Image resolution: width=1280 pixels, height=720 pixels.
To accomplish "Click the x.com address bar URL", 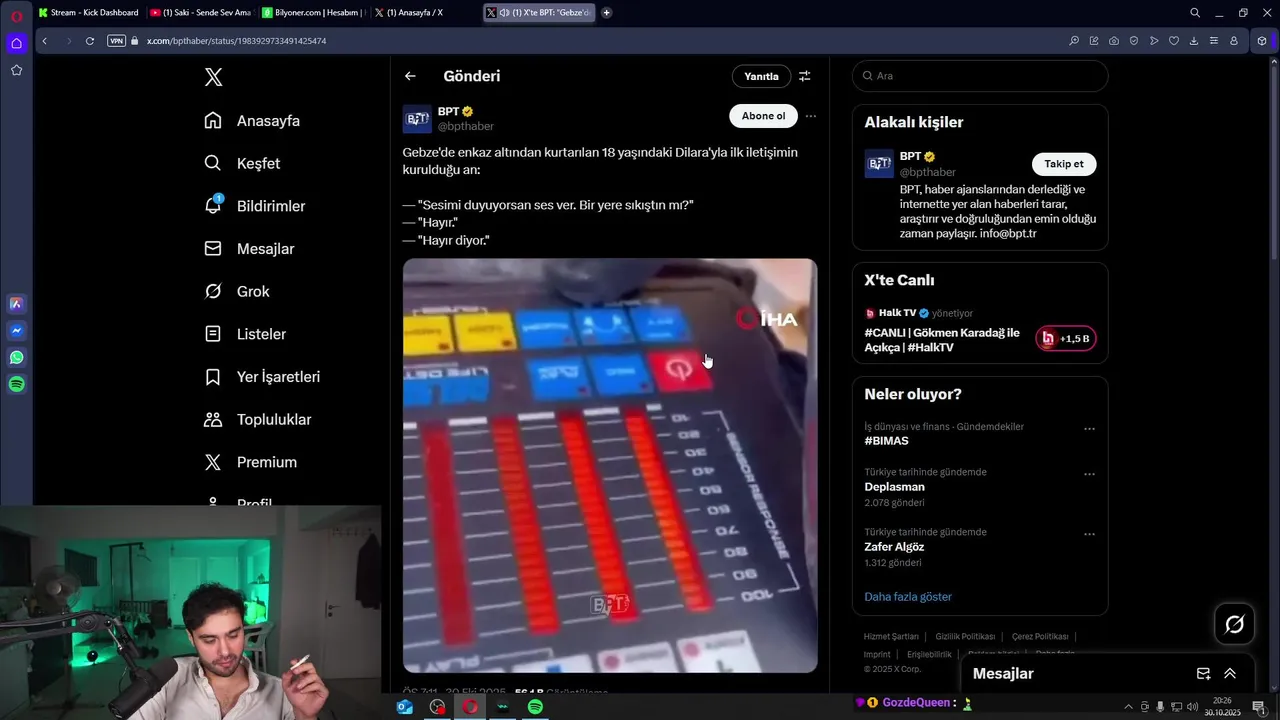I will 236,41.
